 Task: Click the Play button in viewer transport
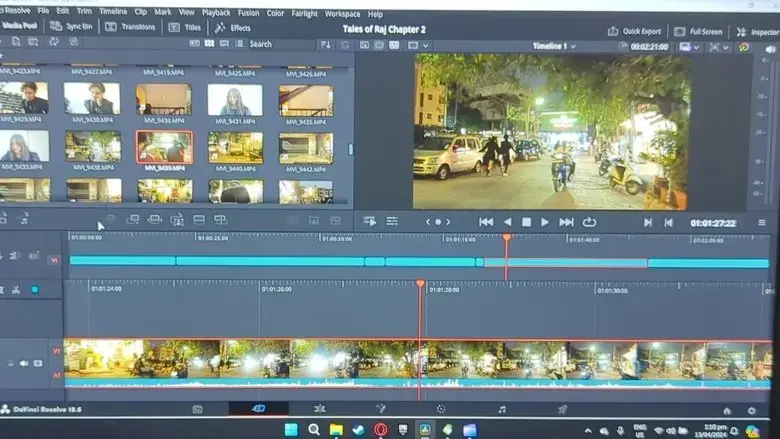pyautogui.click(x=545, y=222)
